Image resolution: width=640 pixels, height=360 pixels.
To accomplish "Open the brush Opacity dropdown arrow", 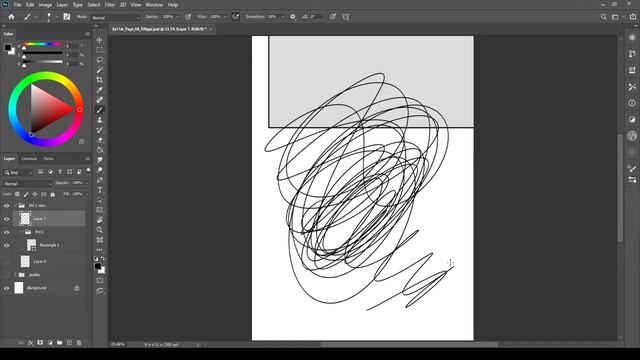I will point(177,17).
